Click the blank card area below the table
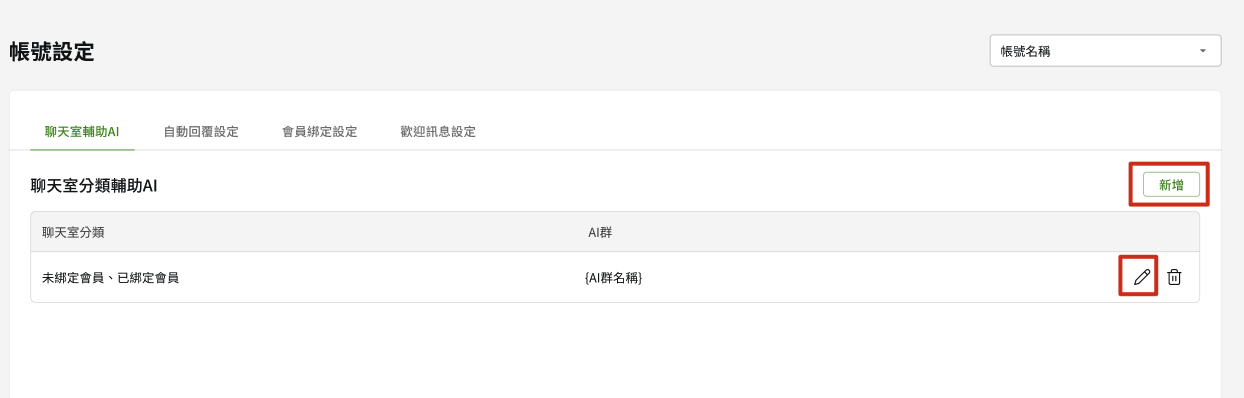Screen dimensions: 1244x398 pyautogui.click(x=615, y=350)
